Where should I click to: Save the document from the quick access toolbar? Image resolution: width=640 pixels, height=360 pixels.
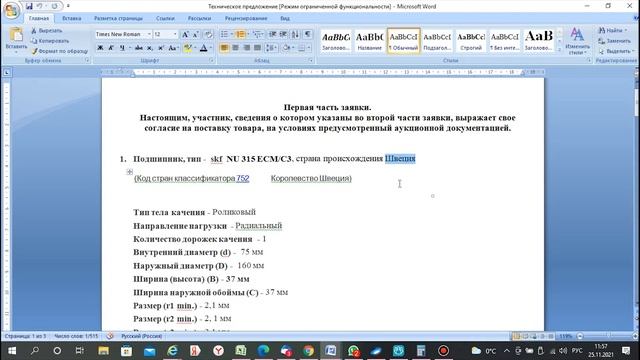tap(29, 7)
